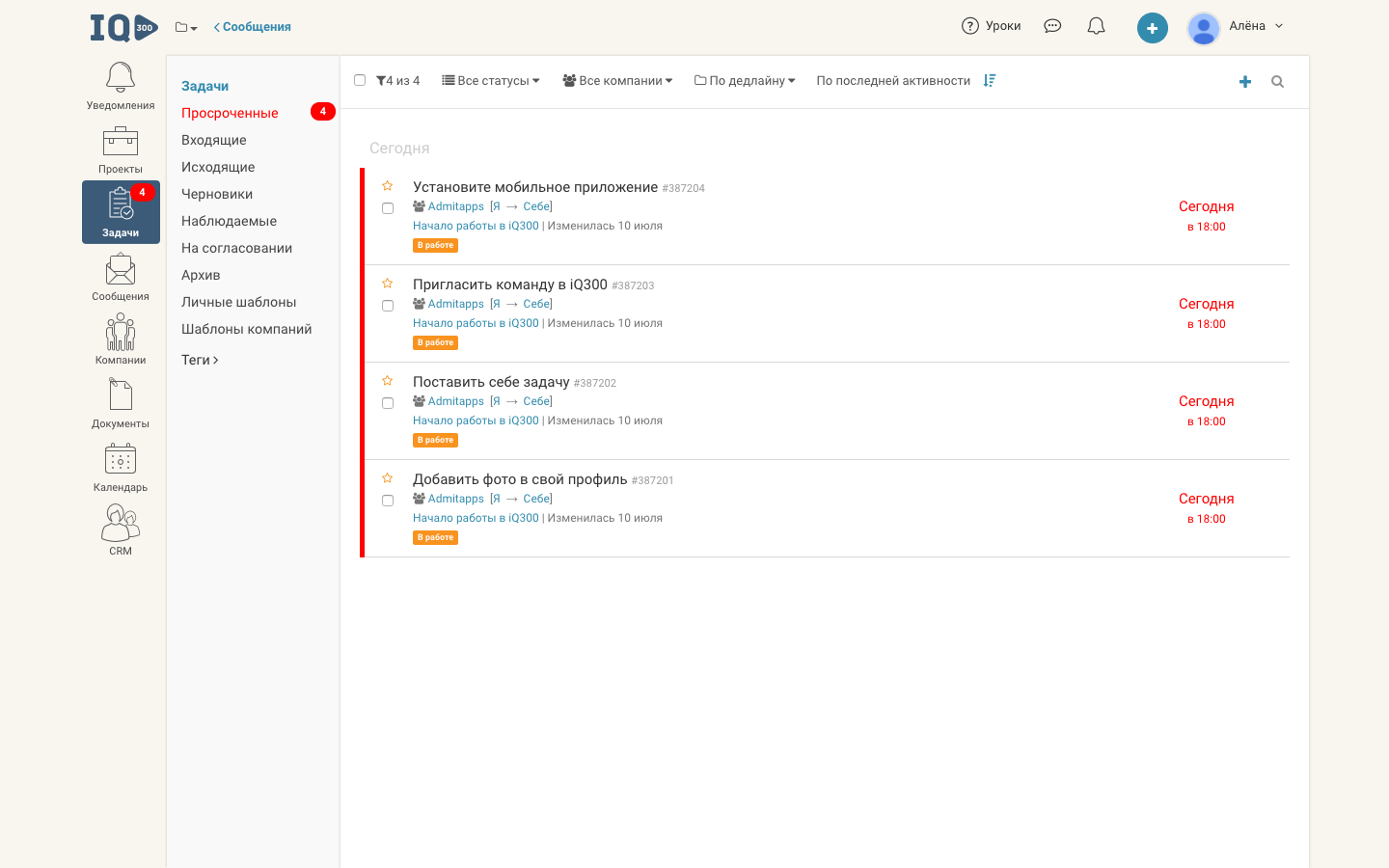
Task: Click the red overdue count badge 4
Action: click(x=323, y=112)
